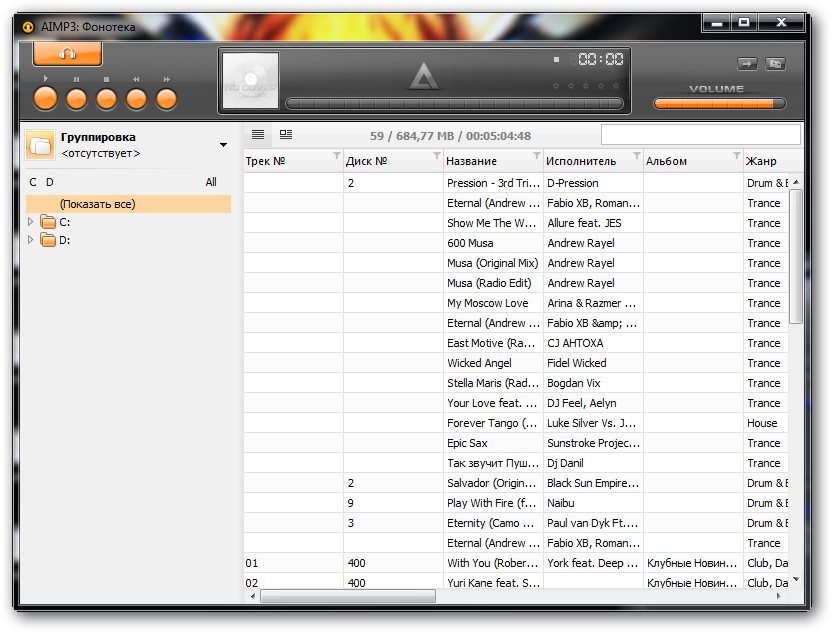Sort by the Жанр column header

coord(762,161)
